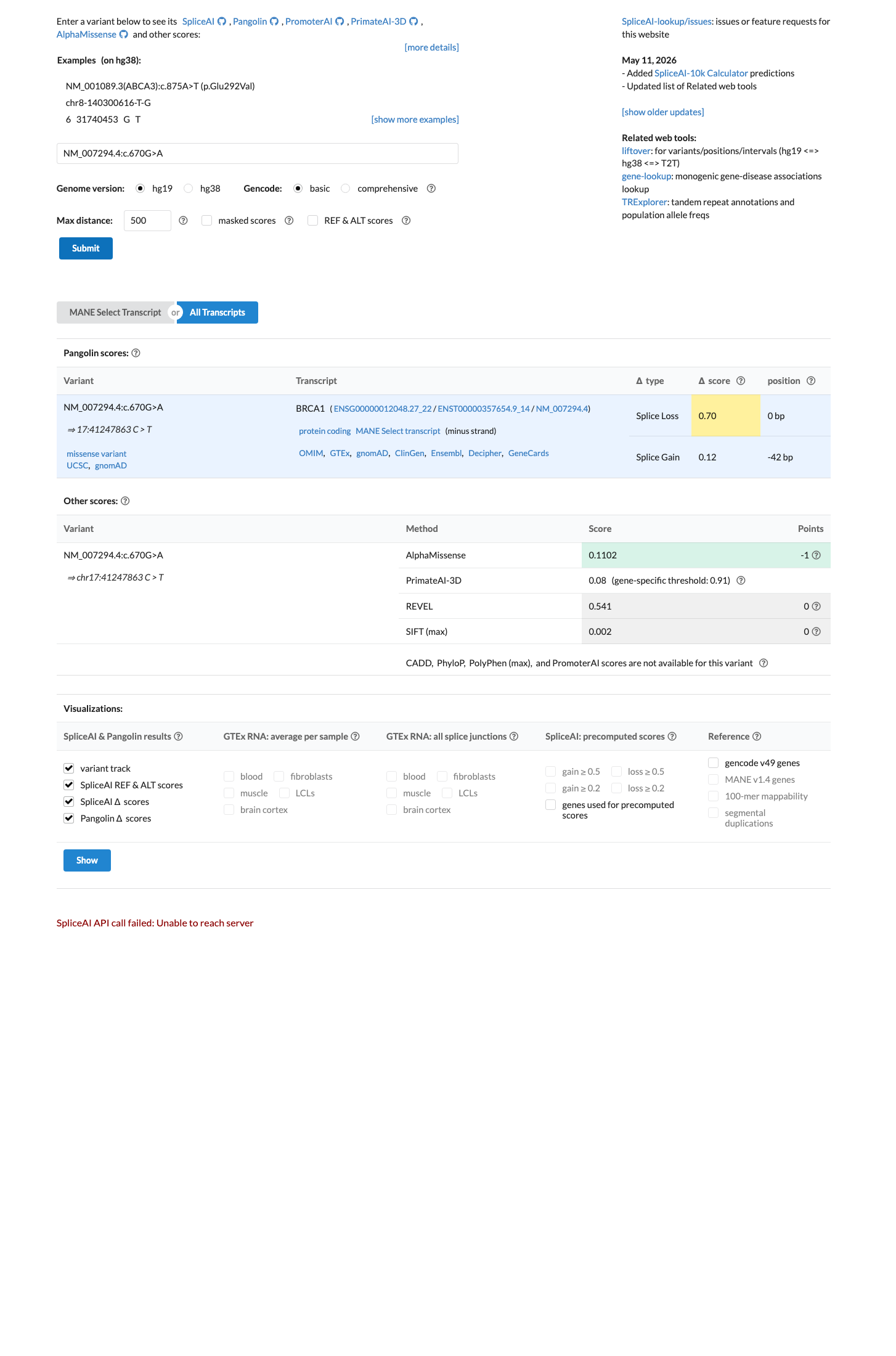Open the GeneCards link for BRCA1
Viewport: 896px width, 1356px height.
tap(528, 453)
